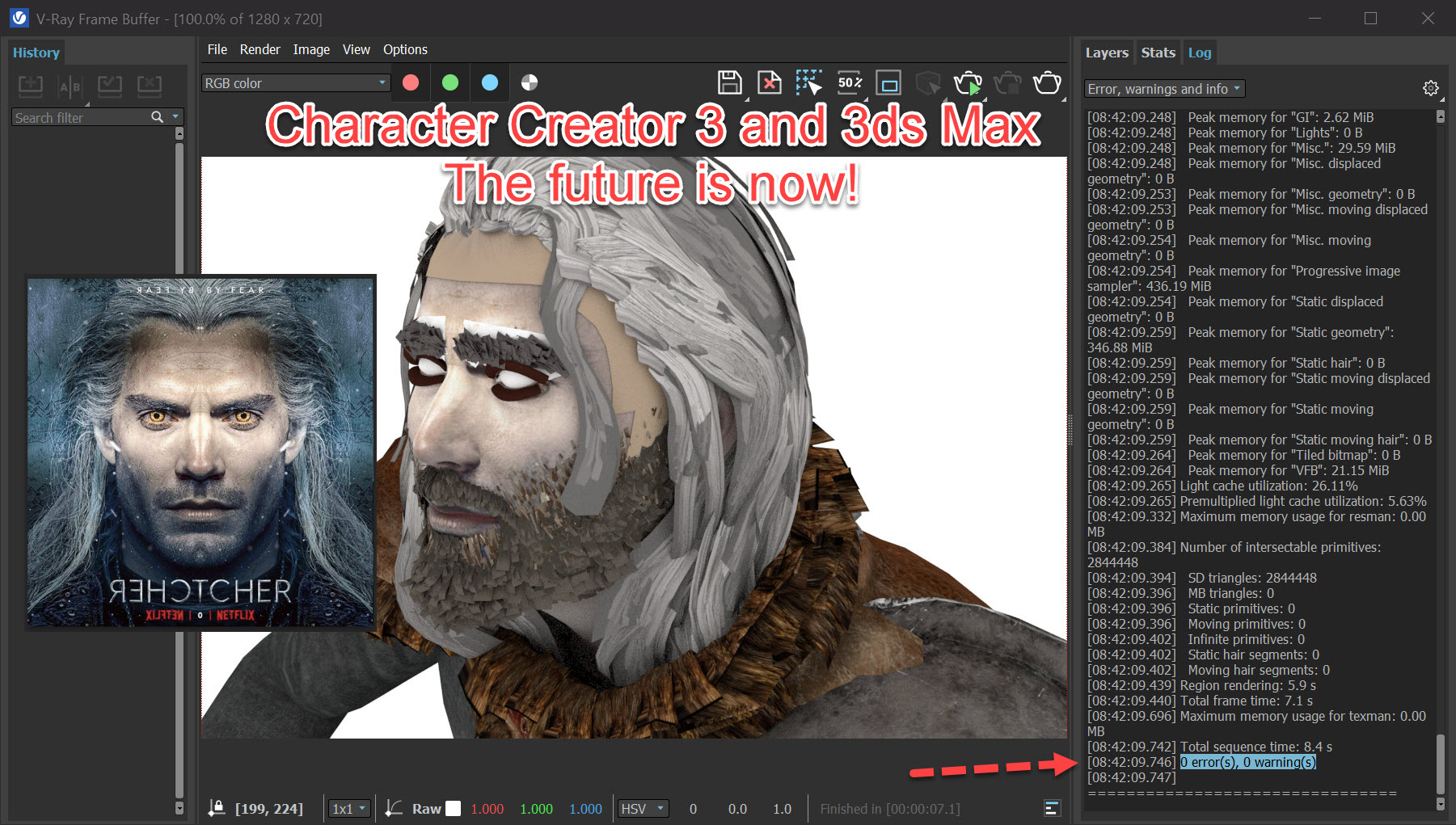Switch to the Layers tab
Image resolution: width=1456 pixels, height=825 pixels.
click(1106, 52)
